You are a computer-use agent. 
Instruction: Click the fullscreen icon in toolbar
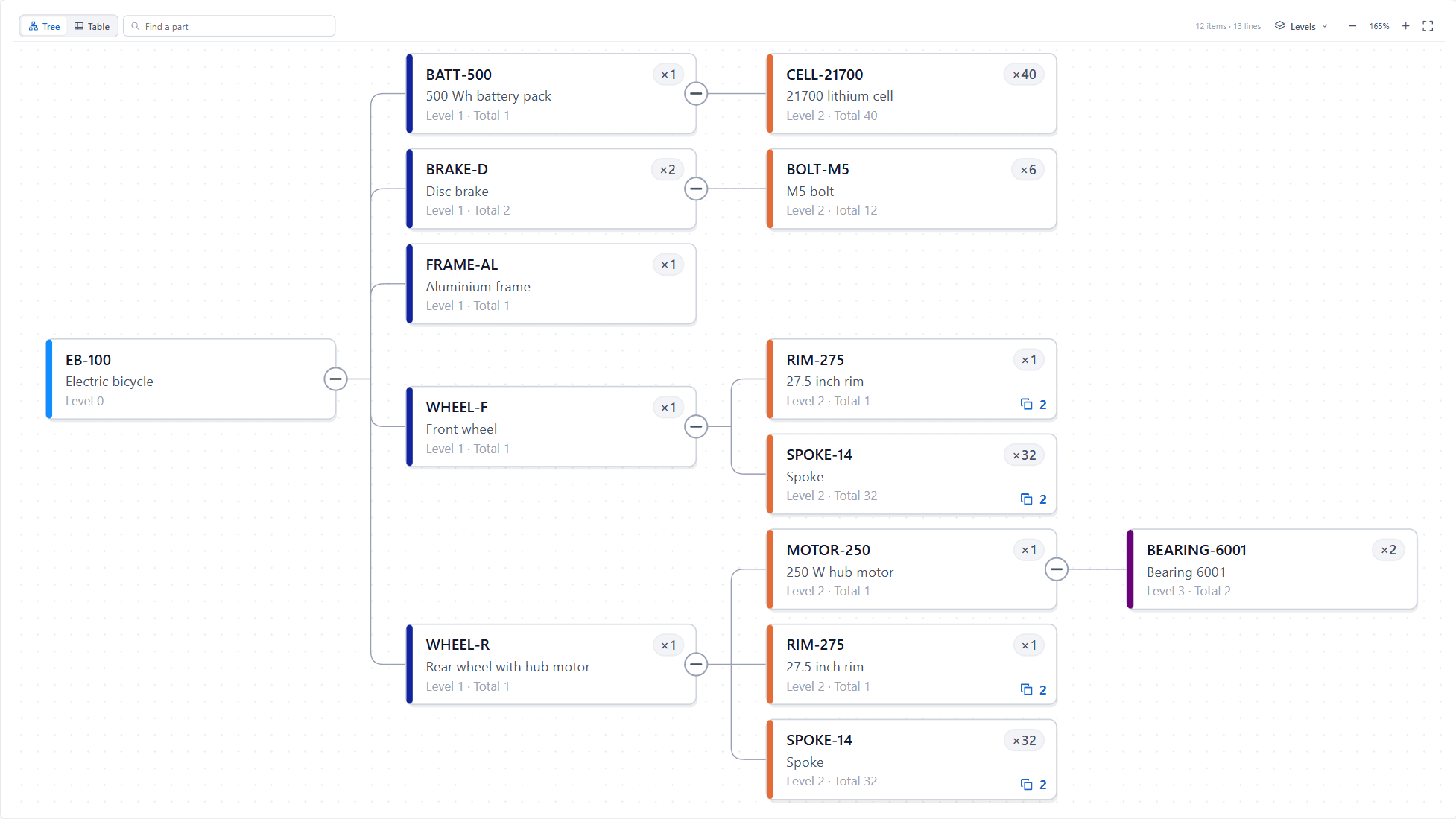click(1428, 26)
